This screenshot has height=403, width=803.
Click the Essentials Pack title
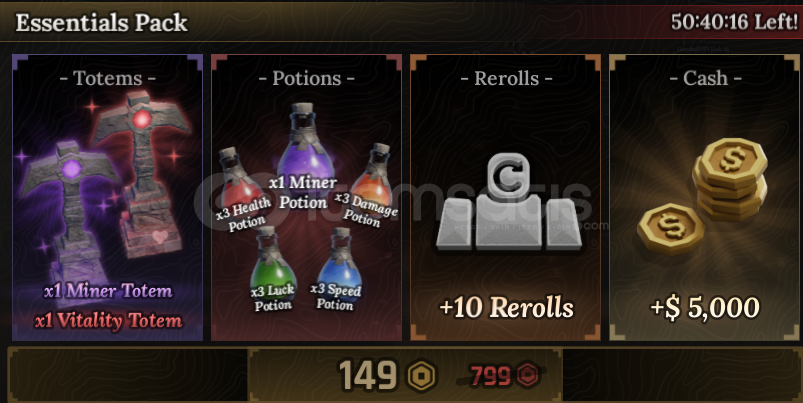pyautogui.click(x=101, y=23)
